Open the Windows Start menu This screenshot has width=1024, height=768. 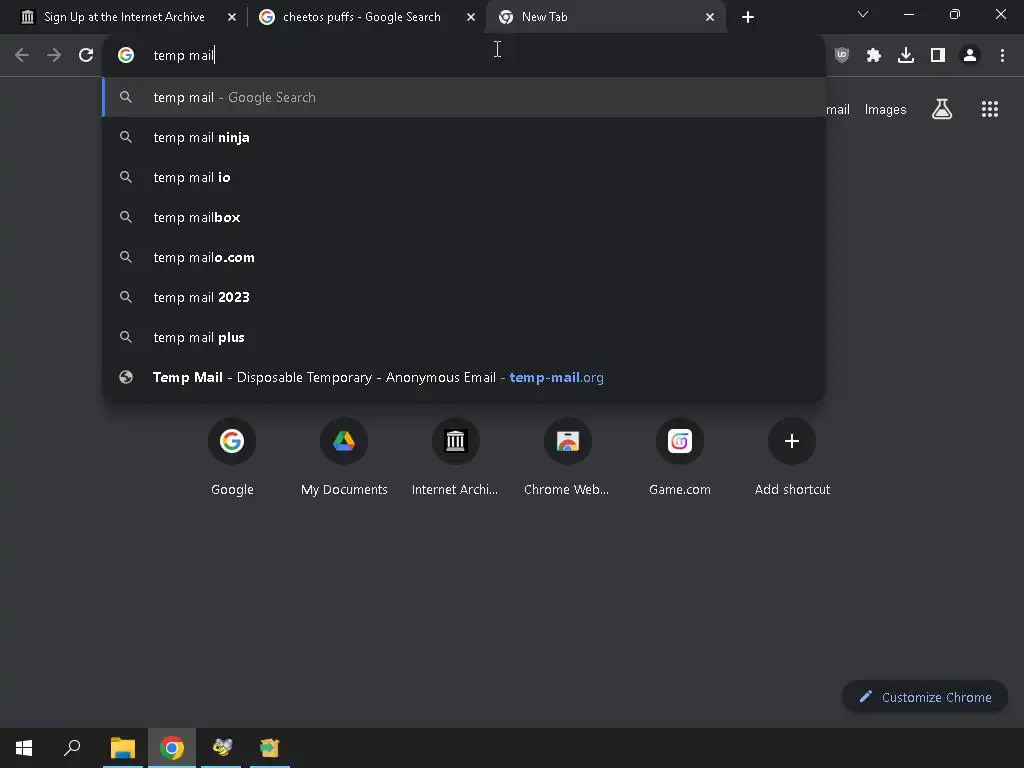tap(24, 748)
